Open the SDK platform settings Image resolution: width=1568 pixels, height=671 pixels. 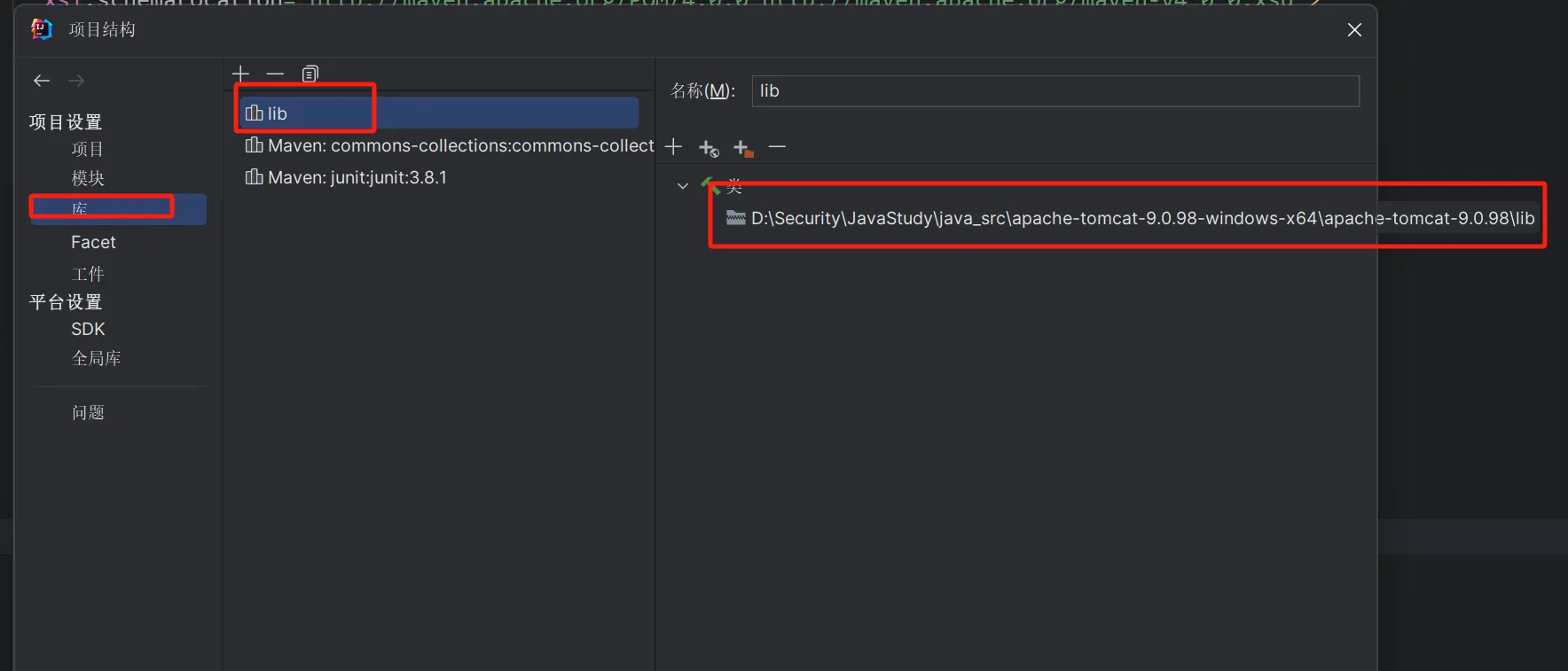(88, 329)
